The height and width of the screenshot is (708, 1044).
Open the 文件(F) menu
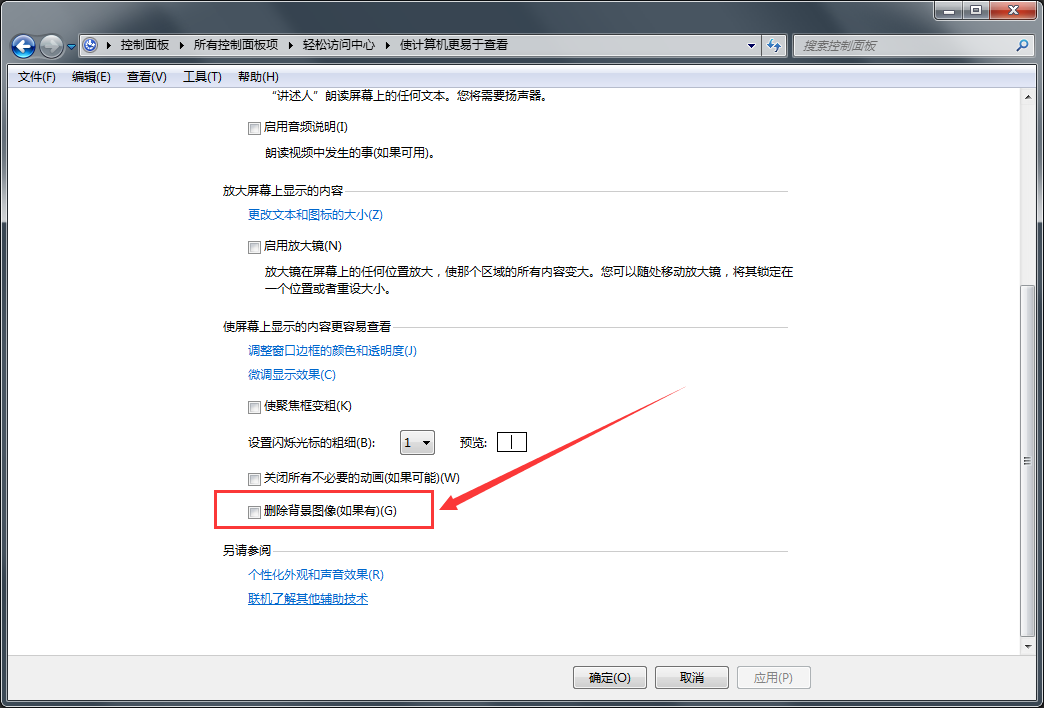coord(37,77)
